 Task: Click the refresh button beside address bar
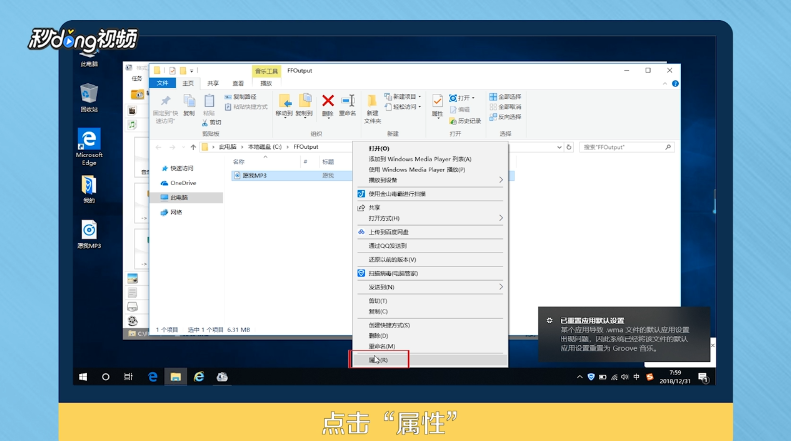click(x=569, y=147)
